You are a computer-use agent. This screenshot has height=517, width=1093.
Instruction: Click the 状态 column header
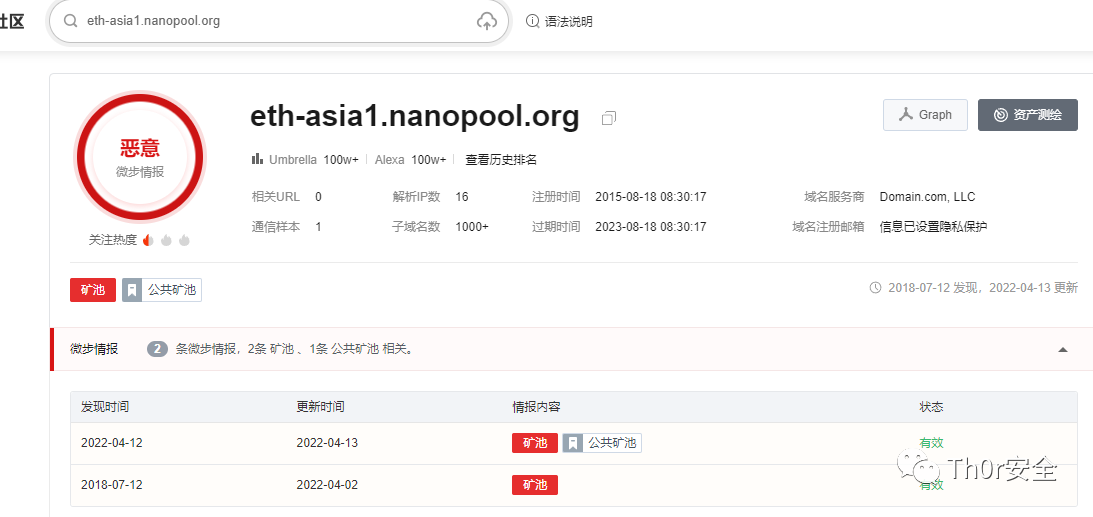(931, 406)
